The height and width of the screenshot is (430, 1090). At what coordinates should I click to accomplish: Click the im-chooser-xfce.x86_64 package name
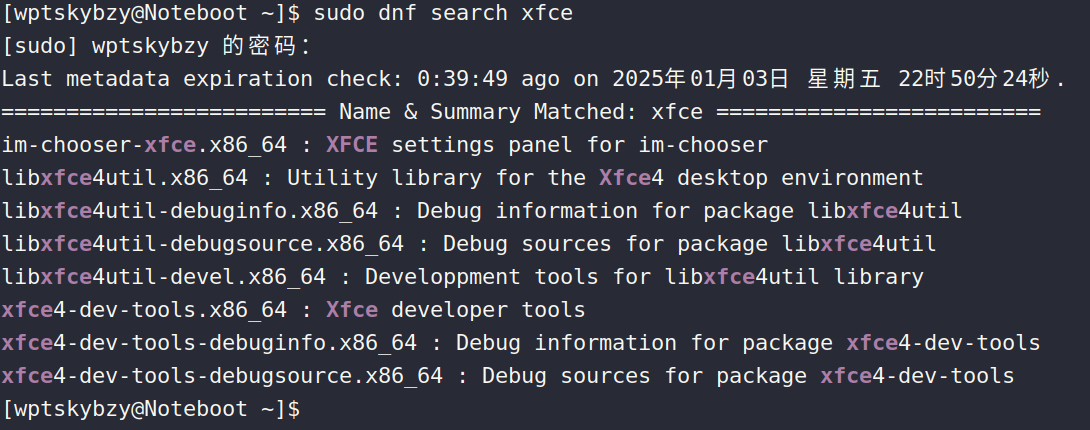click(145, 145)
